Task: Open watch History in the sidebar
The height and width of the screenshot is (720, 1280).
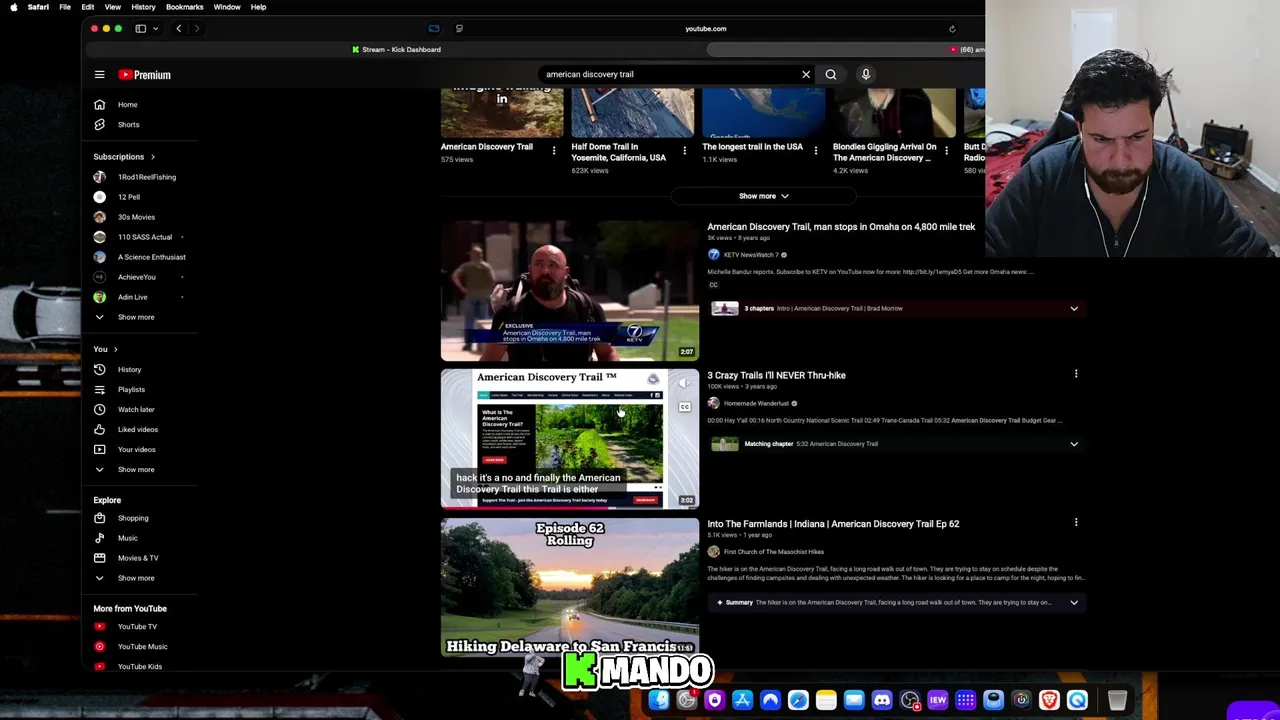Action: tap(129, 369)
